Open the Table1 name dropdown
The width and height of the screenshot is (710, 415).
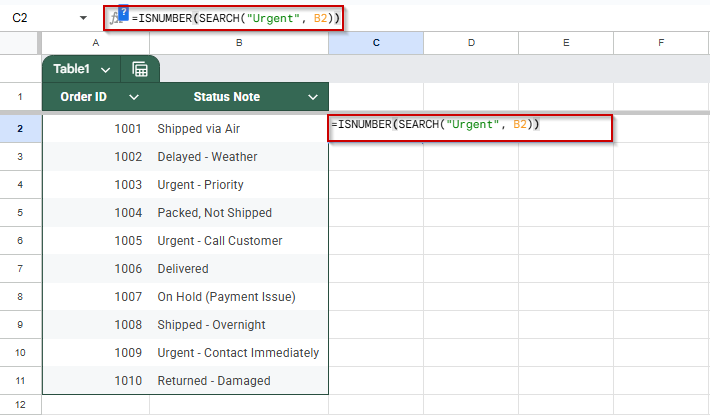[x=106, y=70]
